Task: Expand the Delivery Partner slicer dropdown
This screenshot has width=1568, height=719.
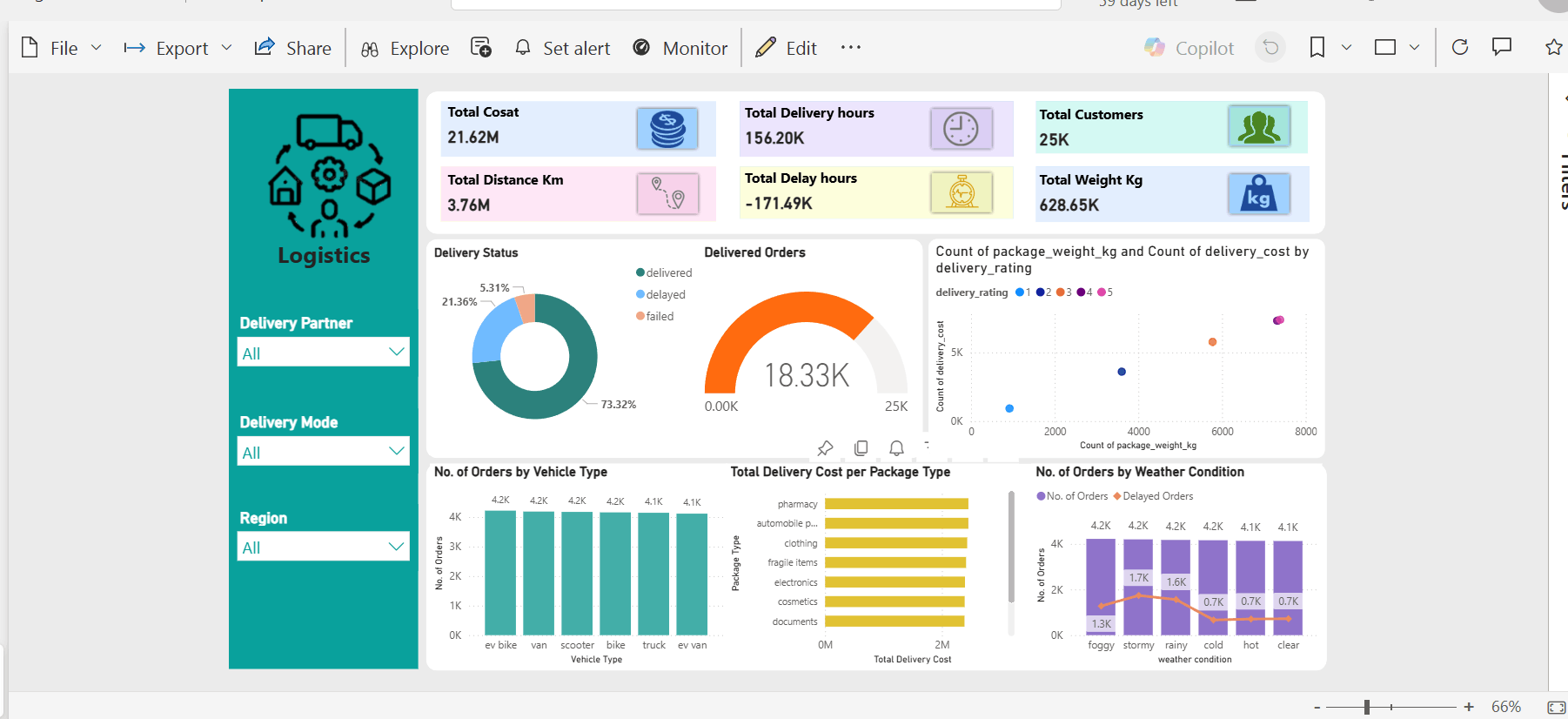Action: [x=396, y=353]
